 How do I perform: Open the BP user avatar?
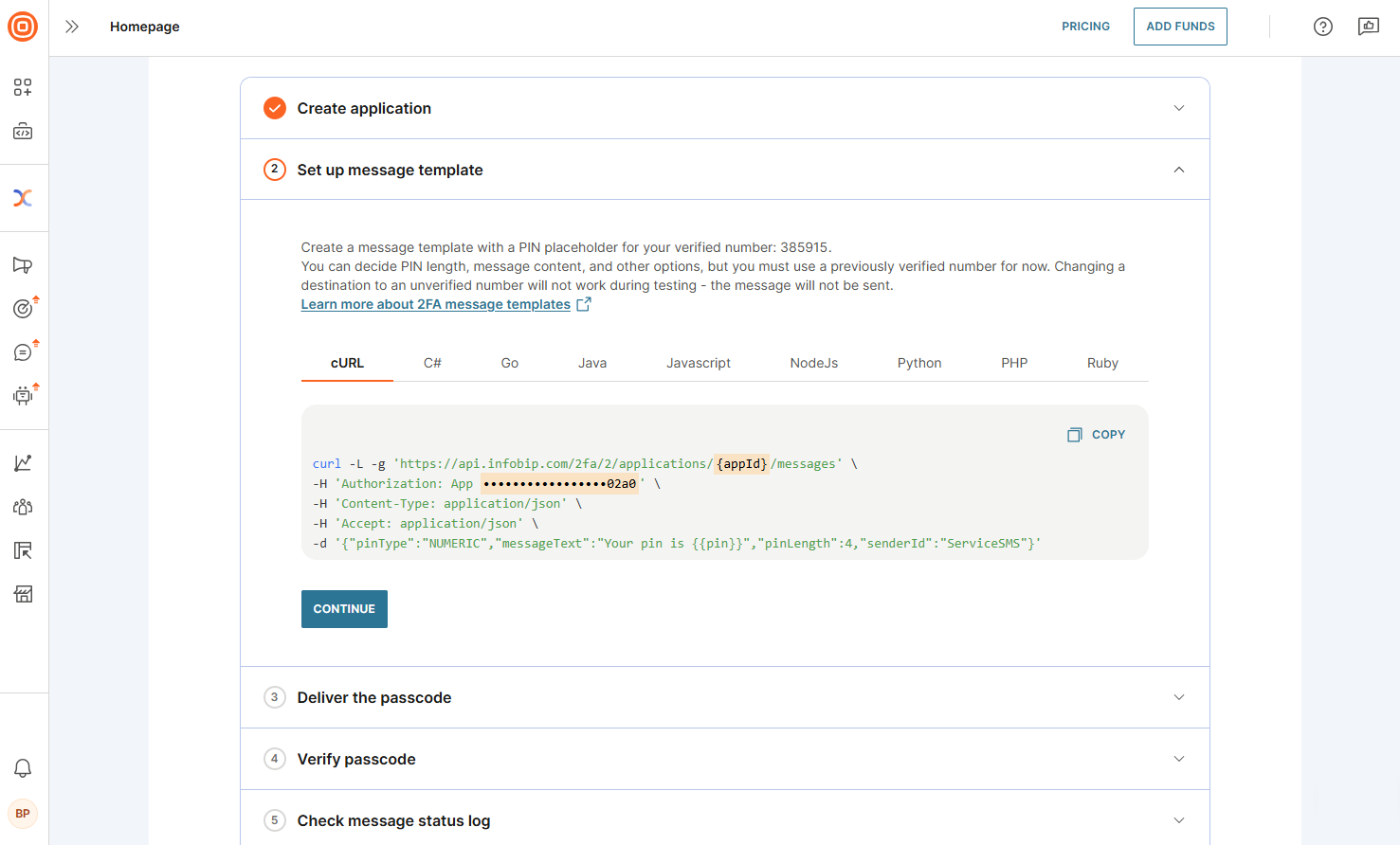(x=23, y=814)
